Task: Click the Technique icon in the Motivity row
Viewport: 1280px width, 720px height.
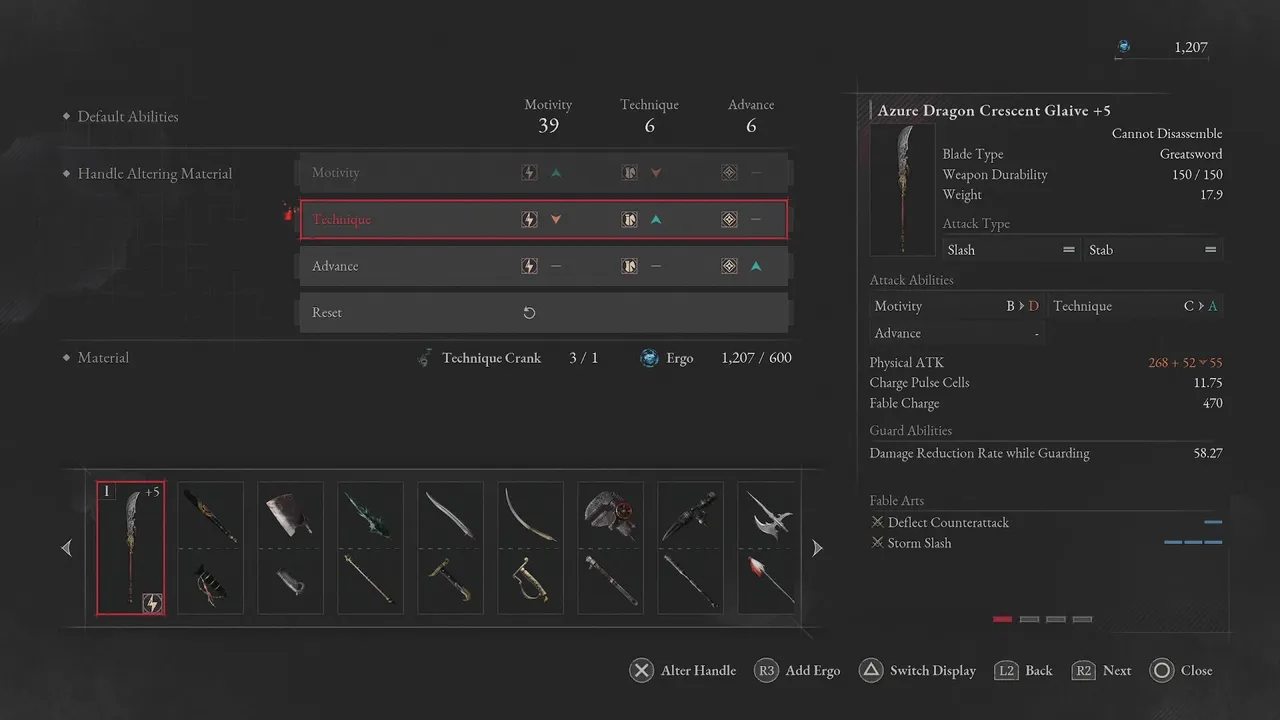Action: [629, 173]
